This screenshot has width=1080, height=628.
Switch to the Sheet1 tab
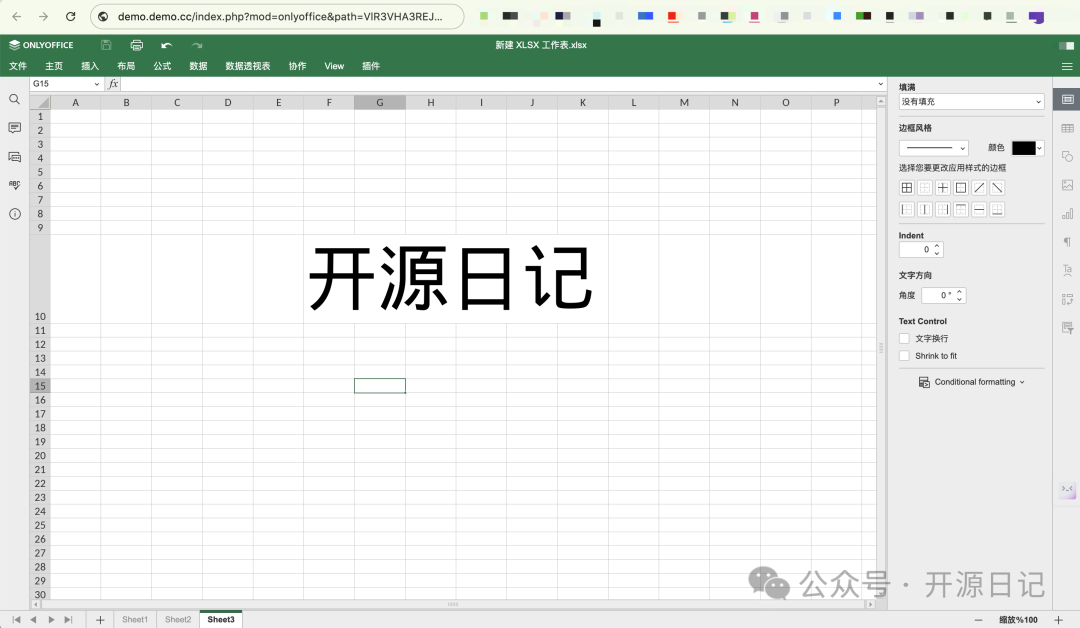pos(135,620)
